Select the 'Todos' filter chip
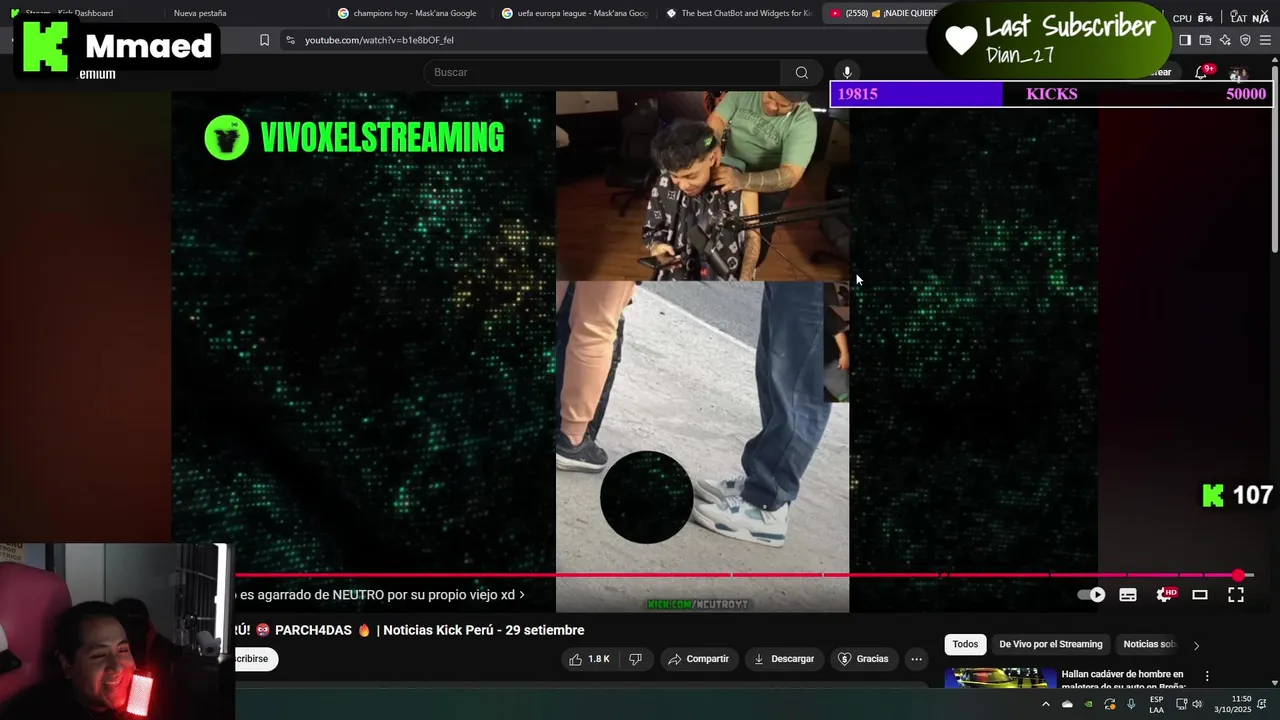Screen dimensions: 1280x720 click(965, 645)
